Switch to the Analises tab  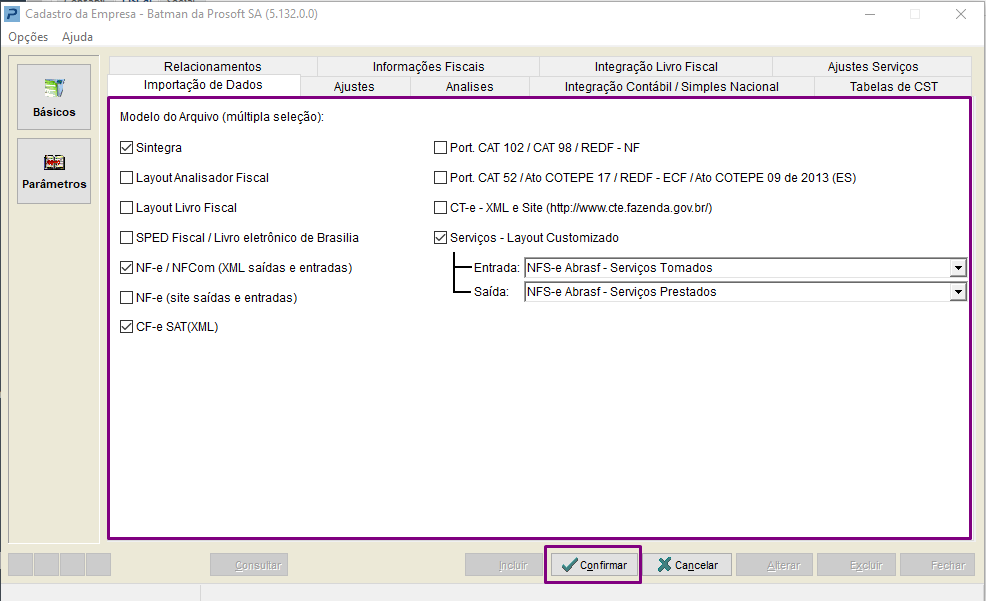(470, 87)
